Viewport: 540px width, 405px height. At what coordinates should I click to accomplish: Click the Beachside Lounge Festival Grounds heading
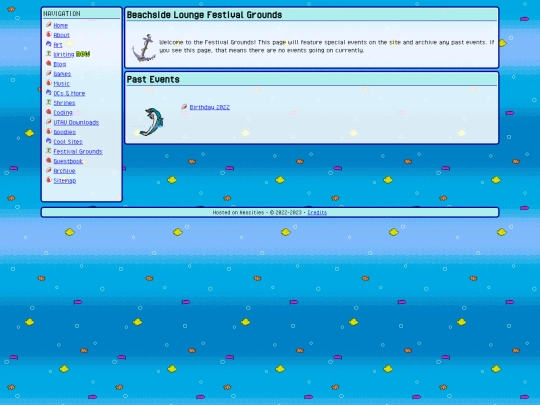pyautogui.click(x=205, y=15)
